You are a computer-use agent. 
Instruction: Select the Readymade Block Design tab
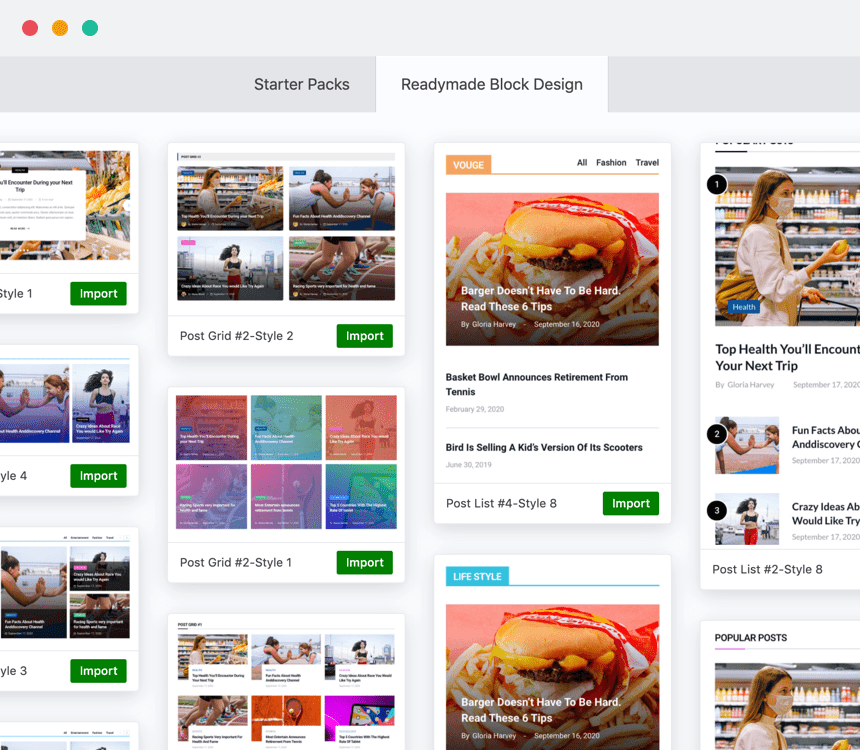[x=491, y=84]
